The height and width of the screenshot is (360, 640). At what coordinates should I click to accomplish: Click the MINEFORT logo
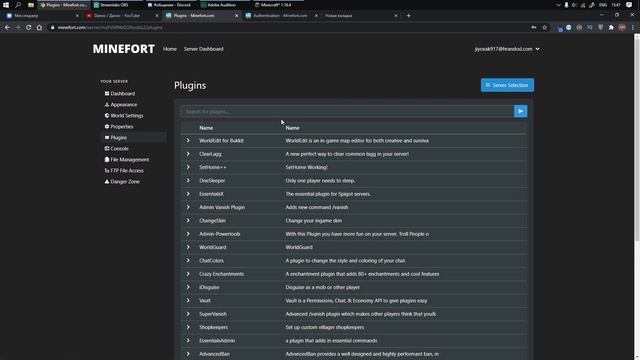(124, 49)
